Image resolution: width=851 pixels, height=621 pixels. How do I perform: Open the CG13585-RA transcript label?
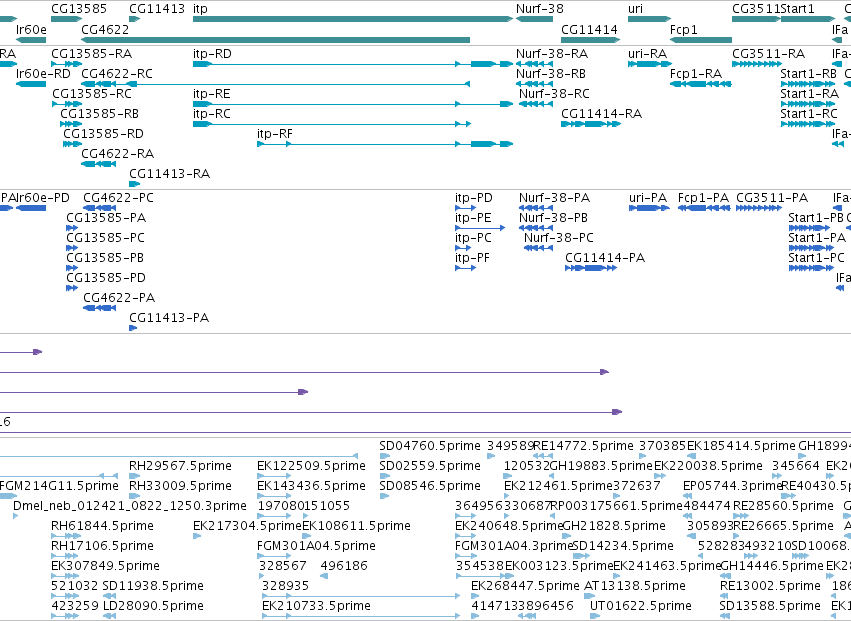point(92,54)
